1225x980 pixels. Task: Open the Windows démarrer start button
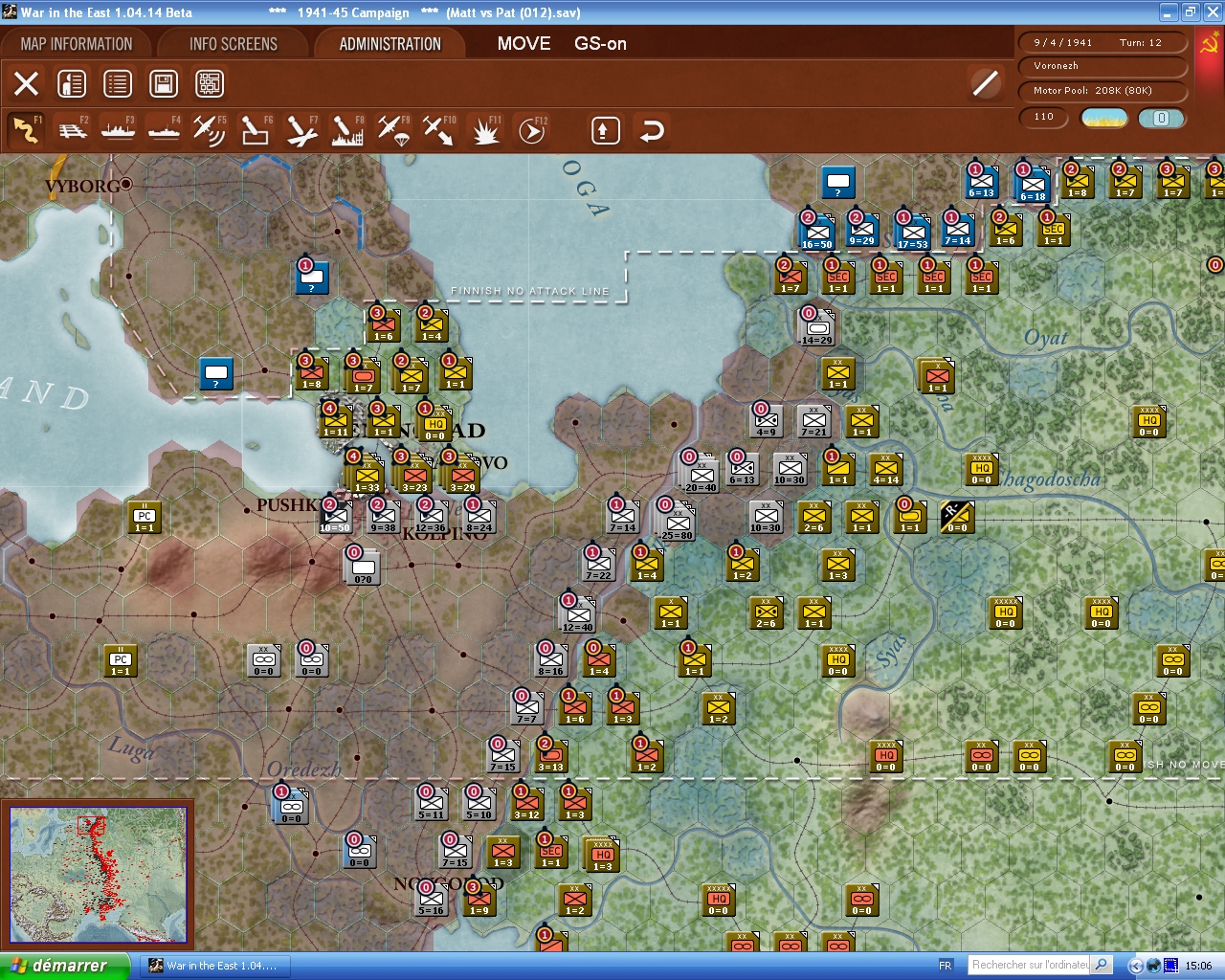(65, 966)
